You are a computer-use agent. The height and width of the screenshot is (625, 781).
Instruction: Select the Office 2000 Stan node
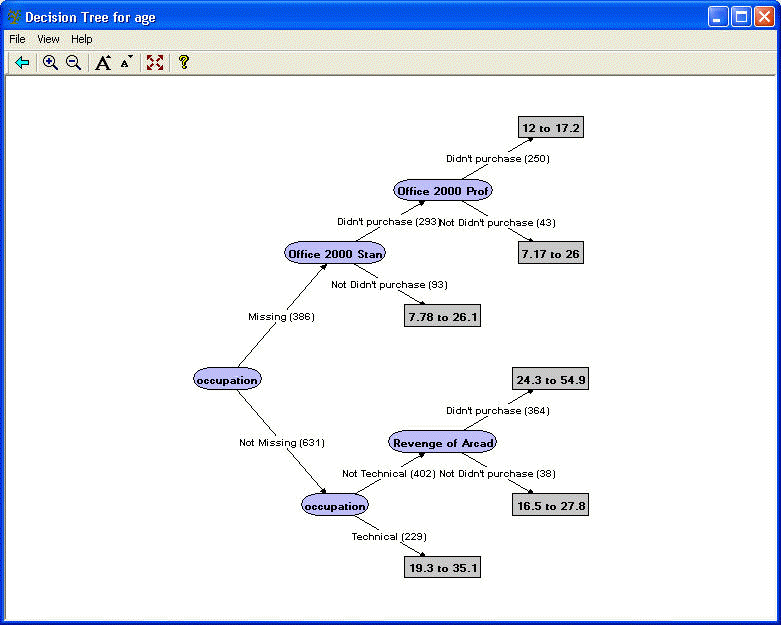click(x=335, y=254)
